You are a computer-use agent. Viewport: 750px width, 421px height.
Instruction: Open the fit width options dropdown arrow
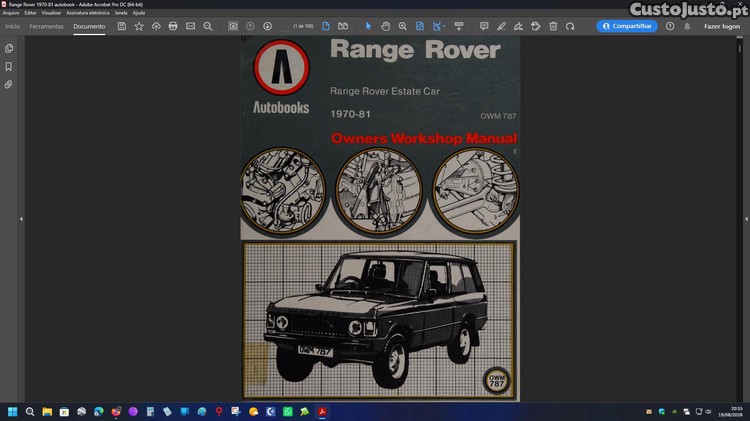click(x=444, y=26)
